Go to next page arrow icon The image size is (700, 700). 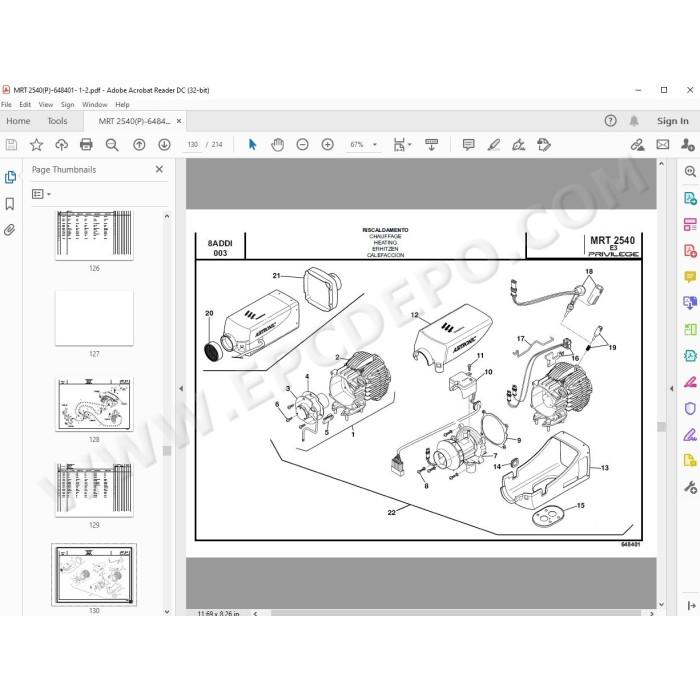(x=164, y=145)
